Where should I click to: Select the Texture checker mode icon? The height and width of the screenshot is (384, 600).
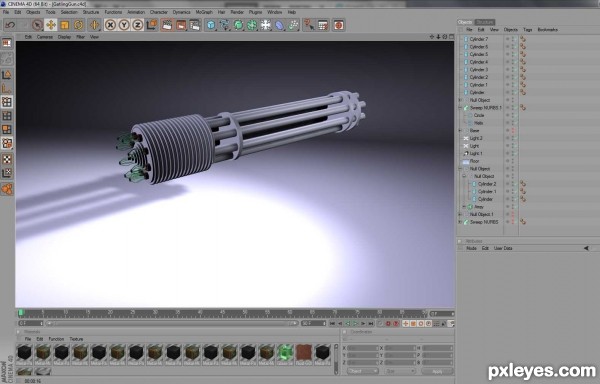click(7, 159)
